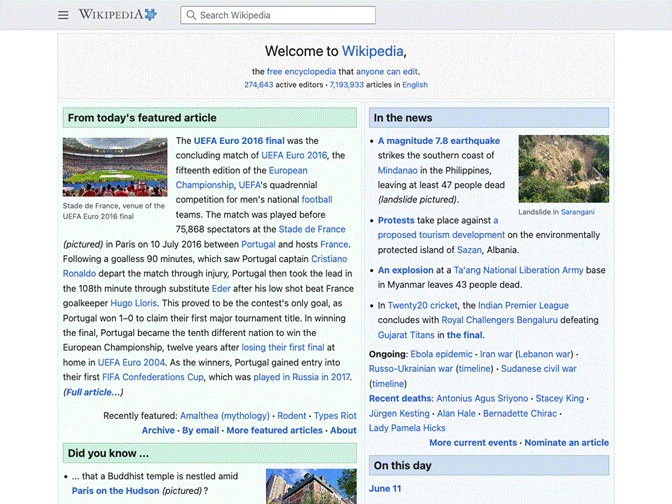Viewport: 672px width, 504px height.
Task: Open the European Championship link
Action: [241, 177]
